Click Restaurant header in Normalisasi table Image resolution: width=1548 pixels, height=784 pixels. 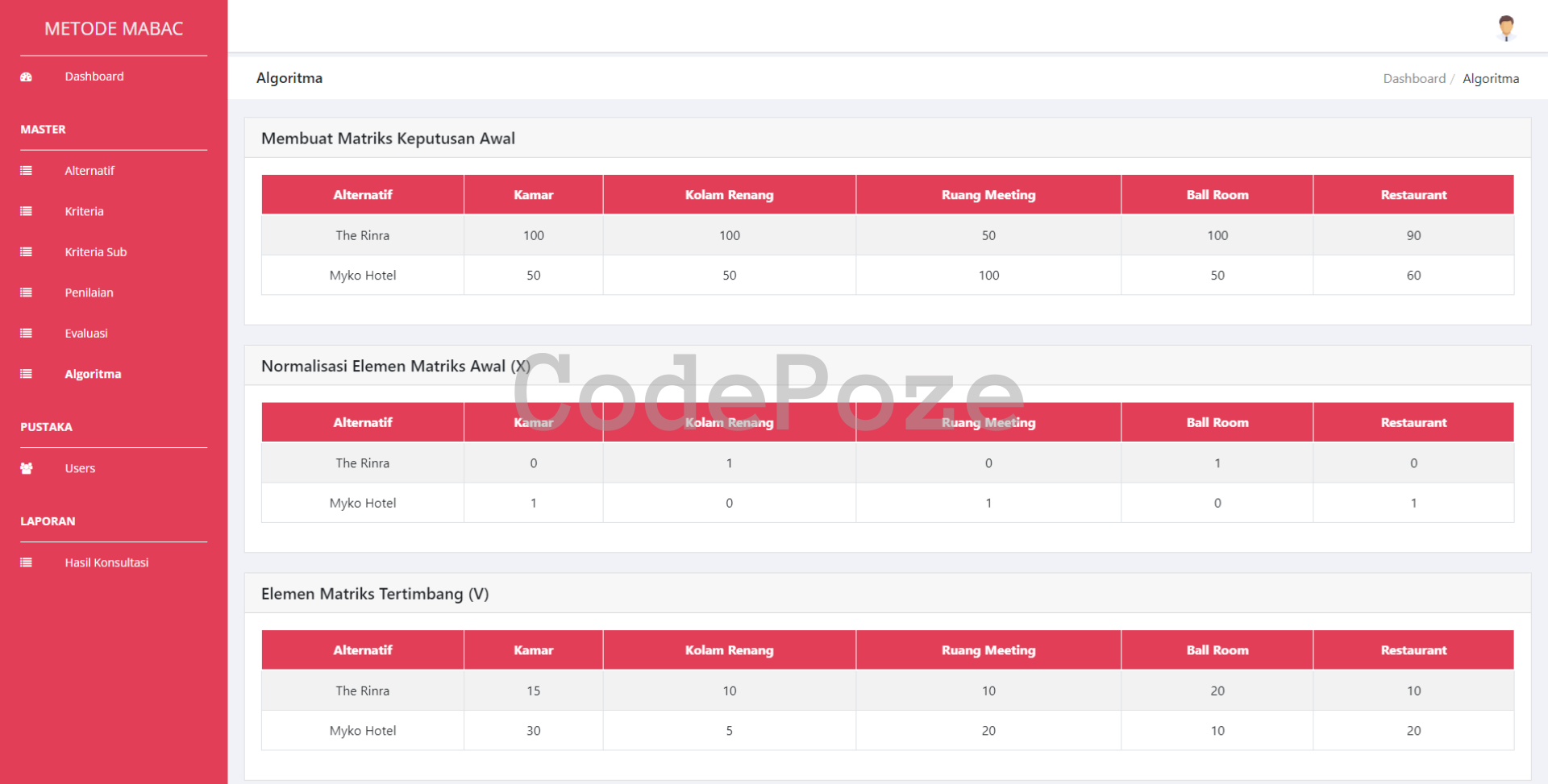(1413, 422)
